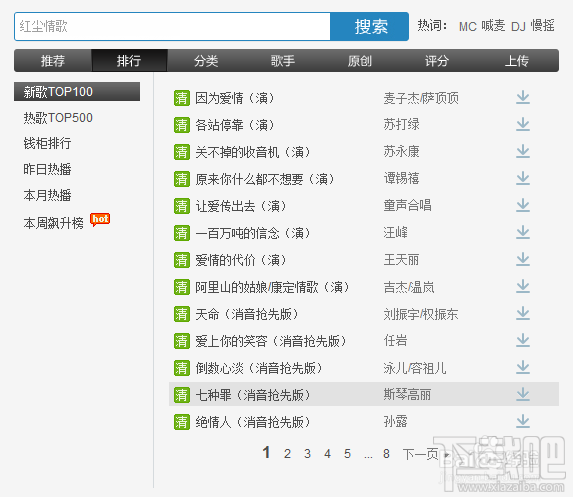Select the DJ hot keyword

(x=518, y=26)
